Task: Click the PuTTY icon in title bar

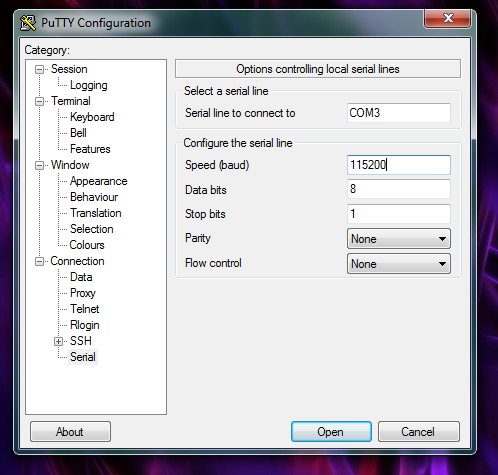Action: (x=28, y=23)
